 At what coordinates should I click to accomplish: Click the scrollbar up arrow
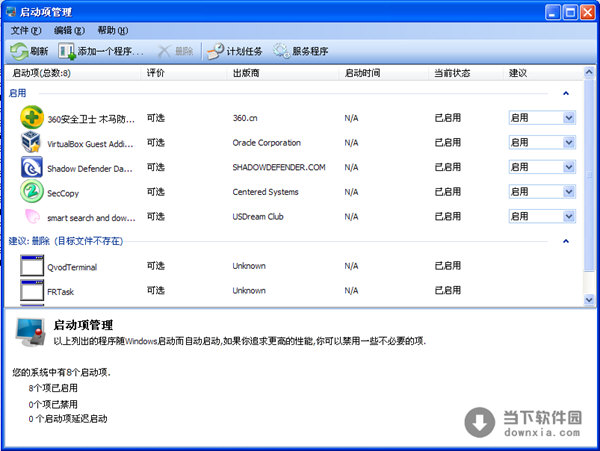pyautogui.click(x=589, y=72)
